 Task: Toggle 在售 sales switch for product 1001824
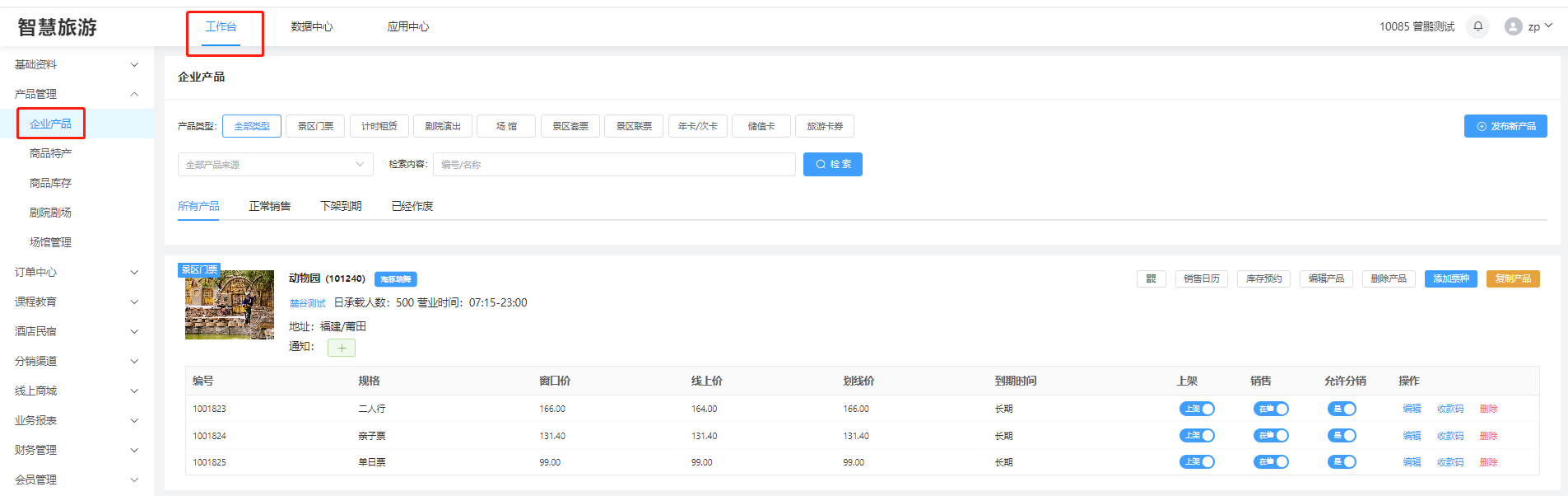point(1271,436)
